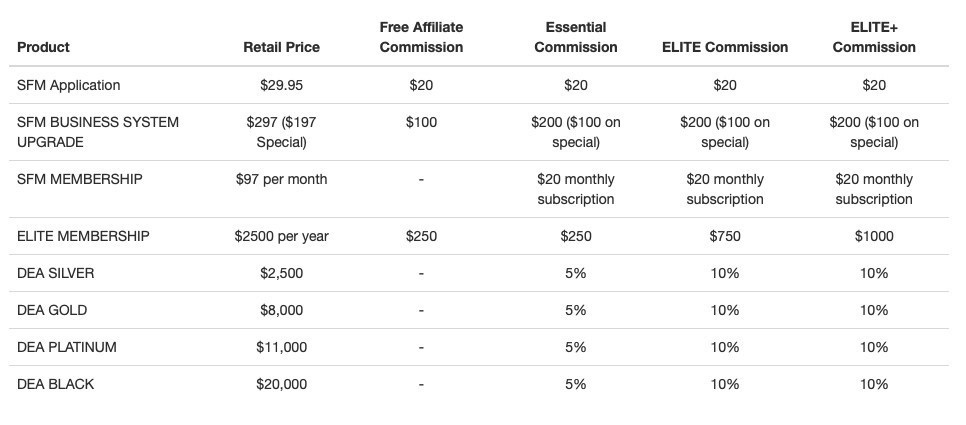Screen dimensions: 966x425
Task: Click the DEA GOLD $8,000 price
Action: 282,310
